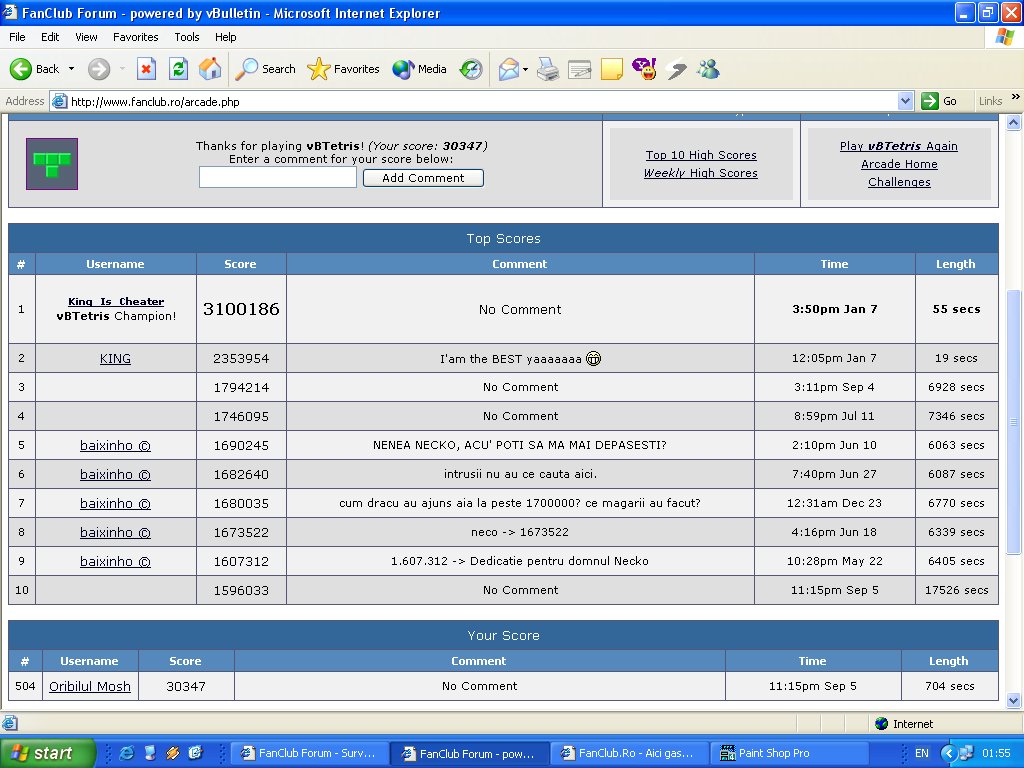
Task: Open the File menu
Action: 18,37
